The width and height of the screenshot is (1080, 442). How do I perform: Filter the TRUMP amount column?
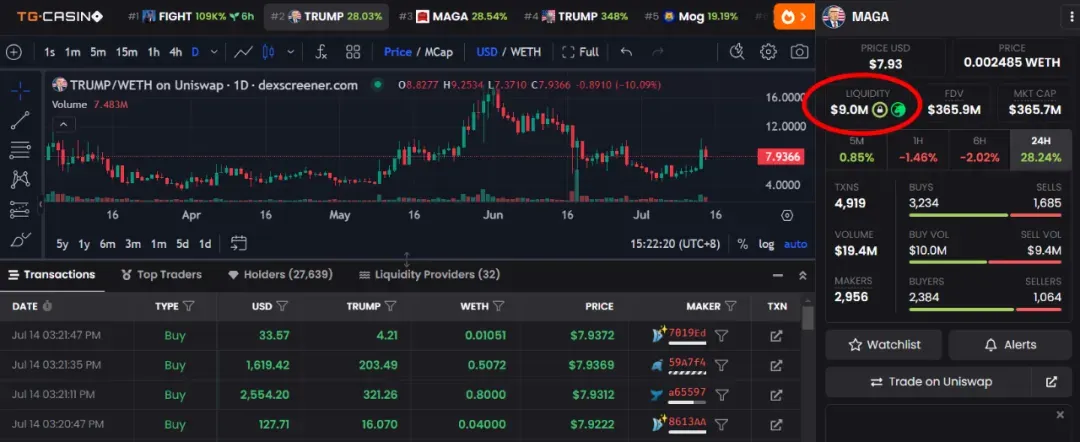coord(391,306)
